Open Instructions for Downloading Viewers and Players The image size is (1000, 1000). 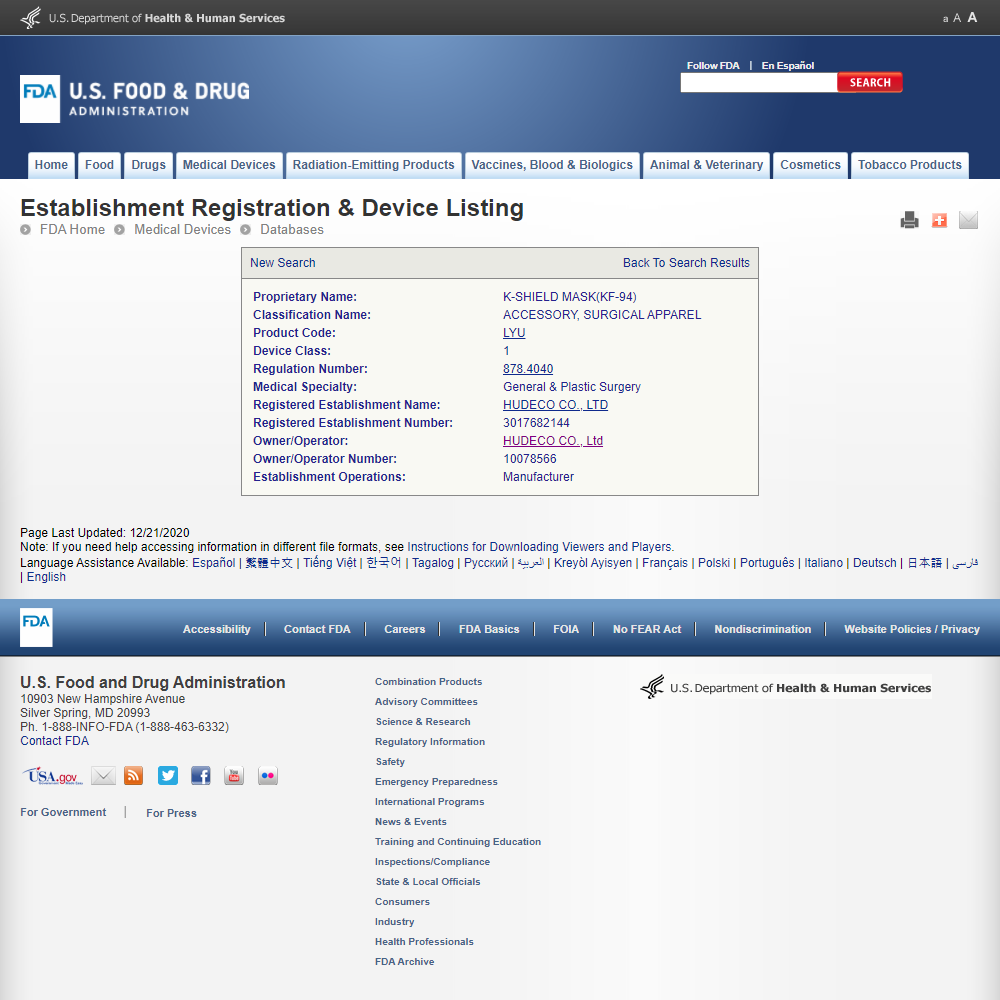pyautogui.click(x=540, y=547)
